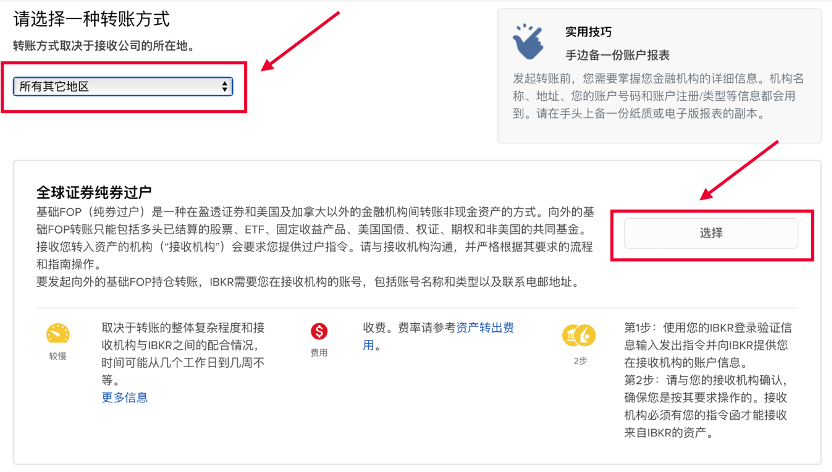This screenshot has height=472, width=832.
Task: Click the 选择 button for FOP transfer
Action: point(711,233)
